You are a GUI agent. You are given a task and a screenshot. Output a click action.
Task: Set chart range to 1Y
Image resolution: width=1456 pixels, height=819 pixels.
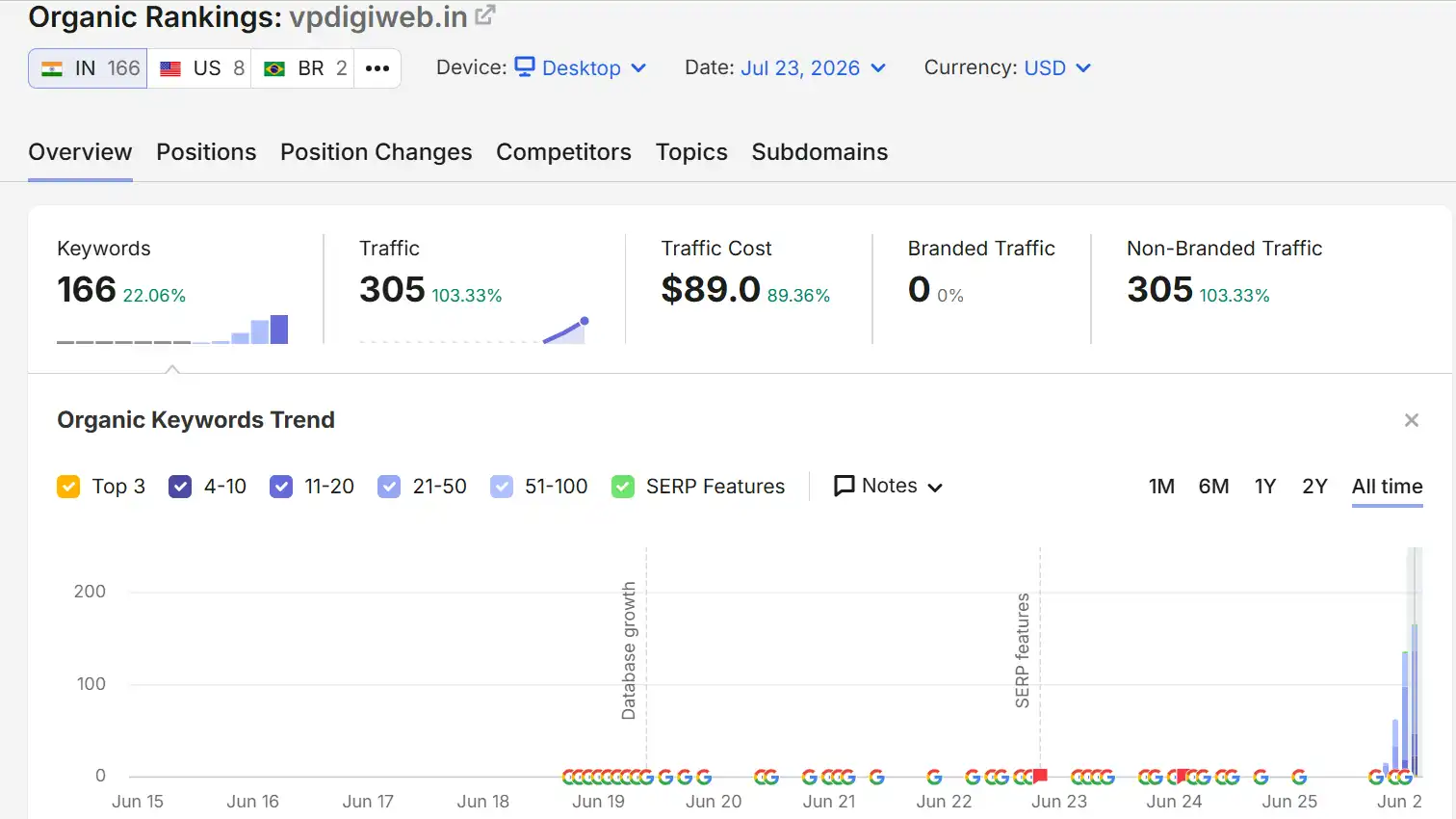pyautogui.click(x=1265, y=487)
